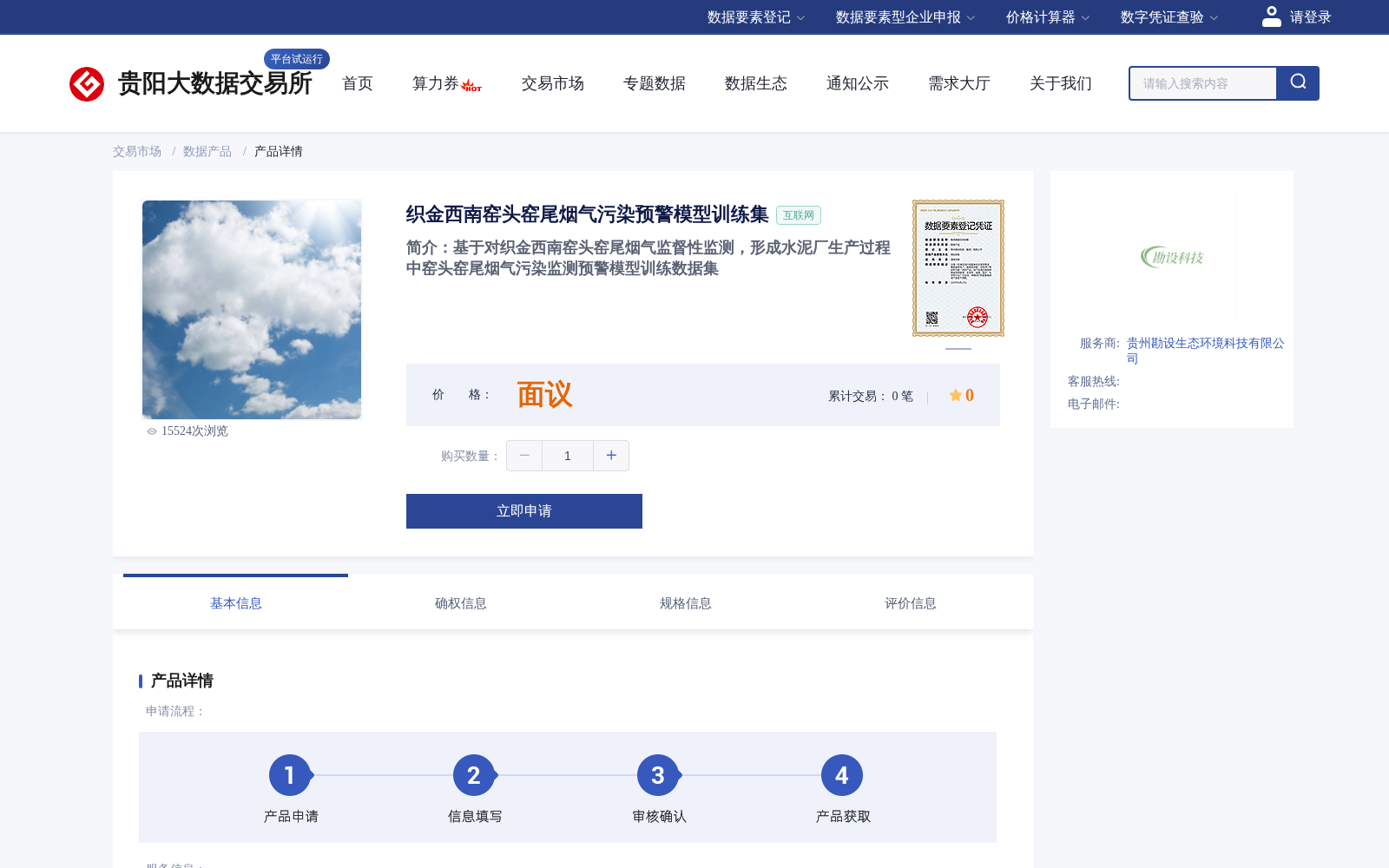Screen dimensions: 1389x868
Task: Click the 申请流程 label
Action: [x=175, y=711]
